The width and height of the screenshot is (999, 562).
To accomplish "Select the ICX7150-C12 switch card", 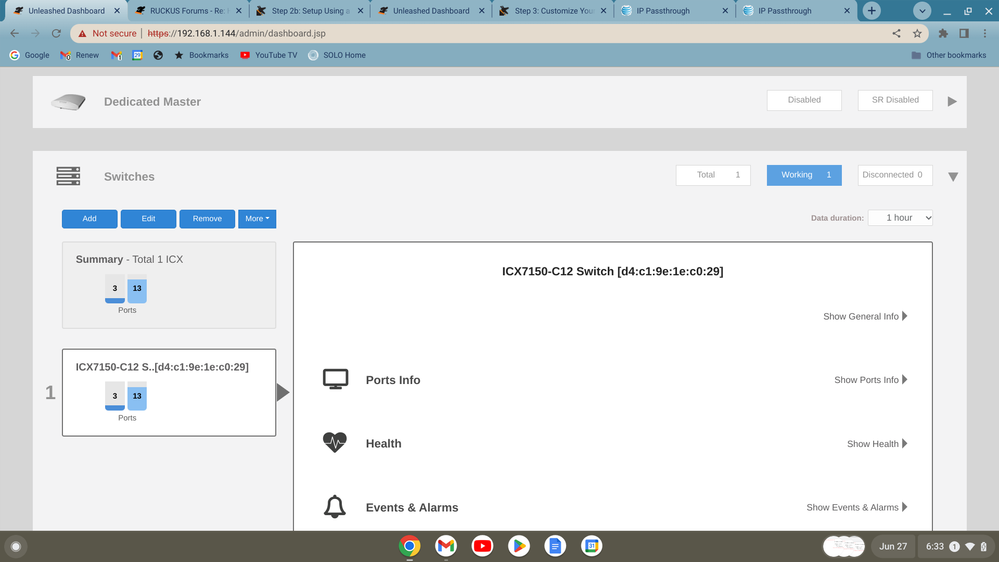I will 169,393.
